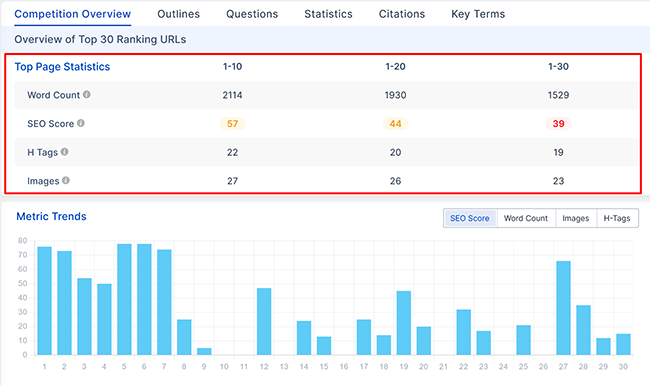Click H Tags value 20
650x386 pixels.
(395, 153)
